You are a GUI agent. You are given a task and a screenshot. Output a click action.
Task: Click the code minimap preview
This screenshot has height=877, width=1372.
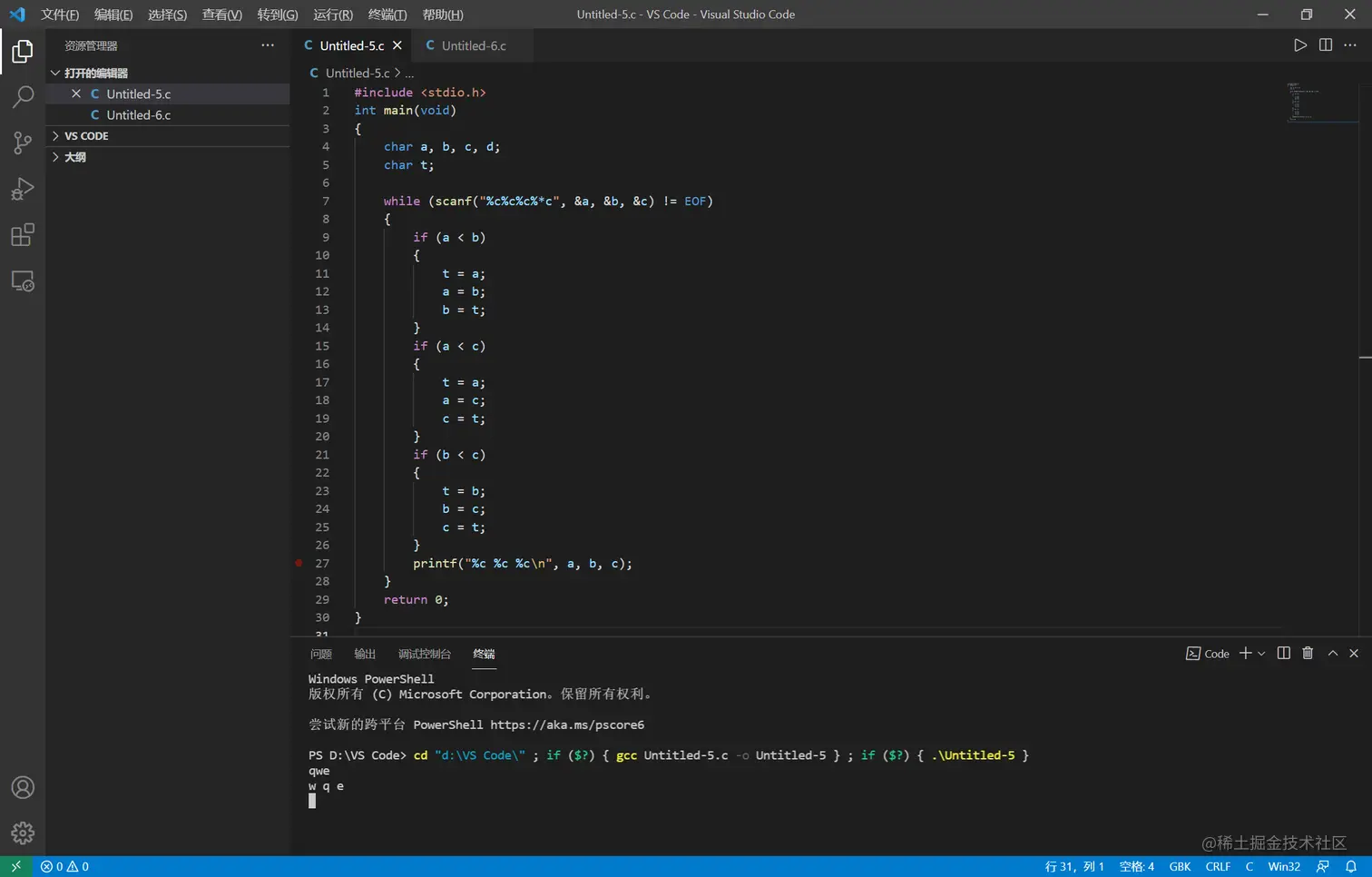click(1302, 102)
